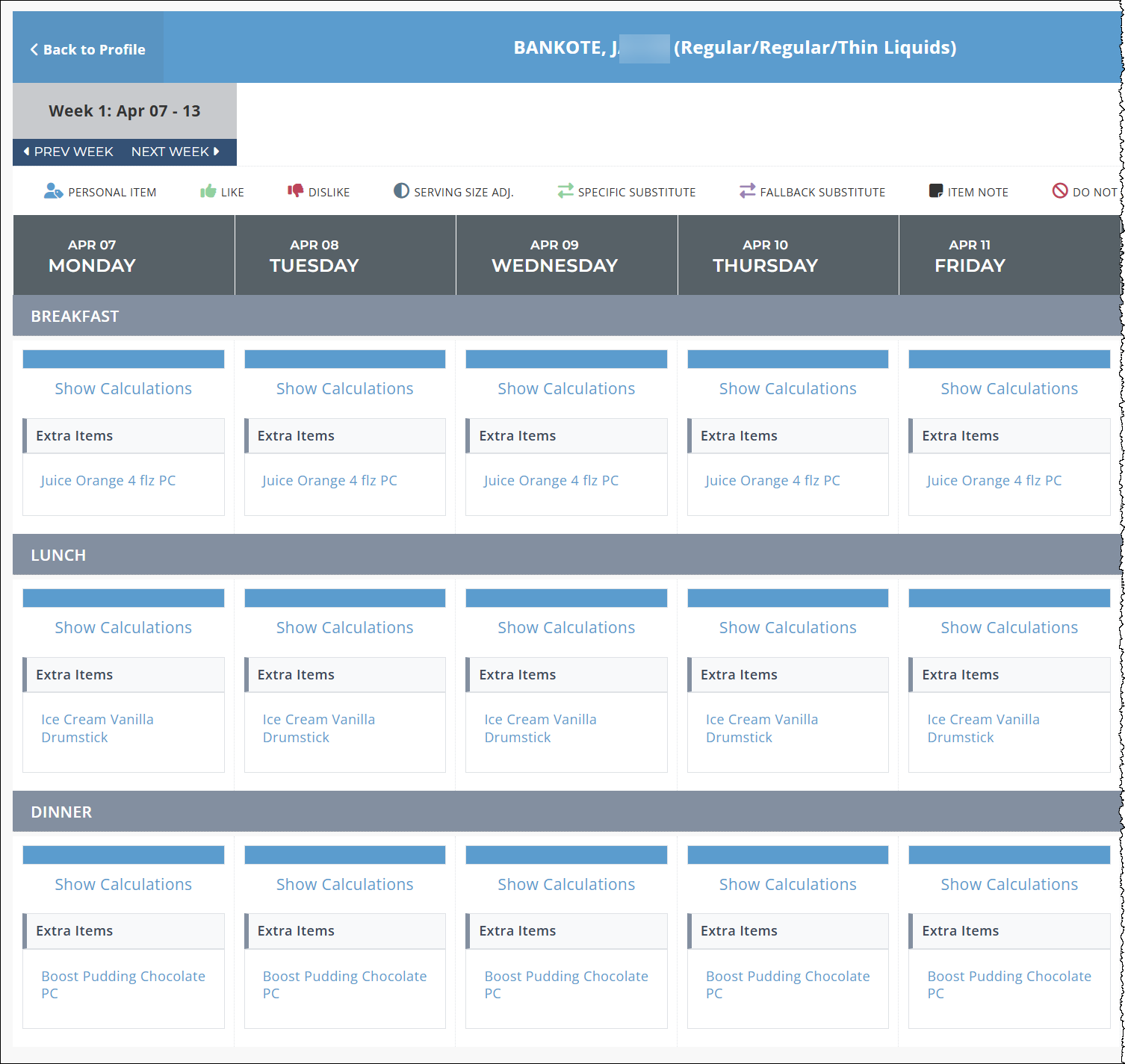Show Calculations for Monday breakfast
Screen dimensions: 1125x1064
123,389
